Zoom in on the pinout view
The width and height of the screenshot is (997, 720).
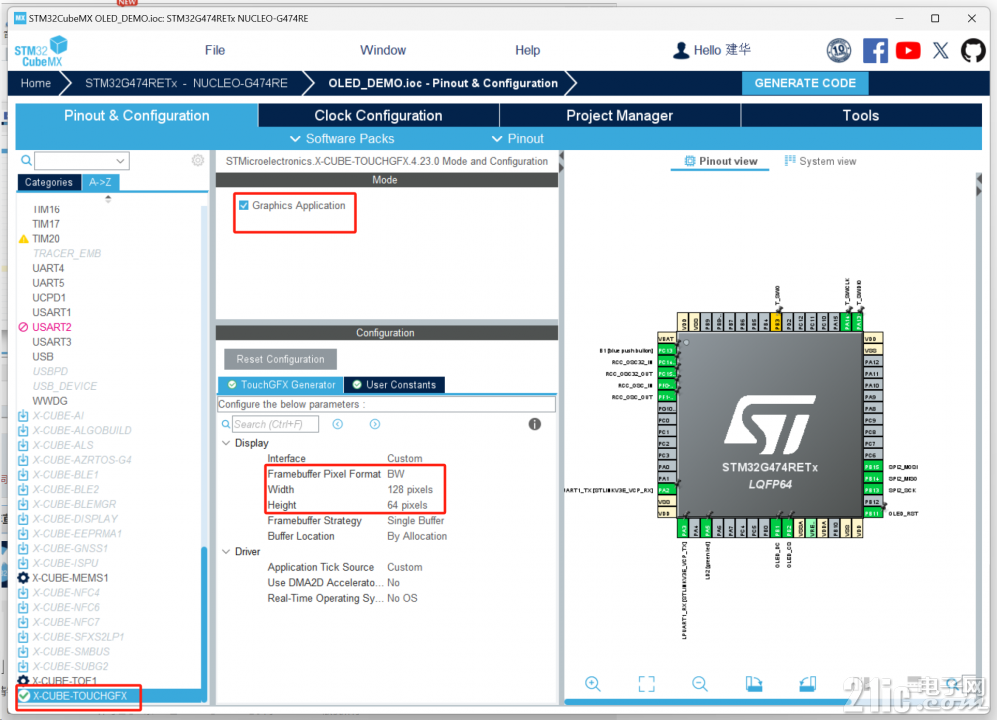coord(593,684)
